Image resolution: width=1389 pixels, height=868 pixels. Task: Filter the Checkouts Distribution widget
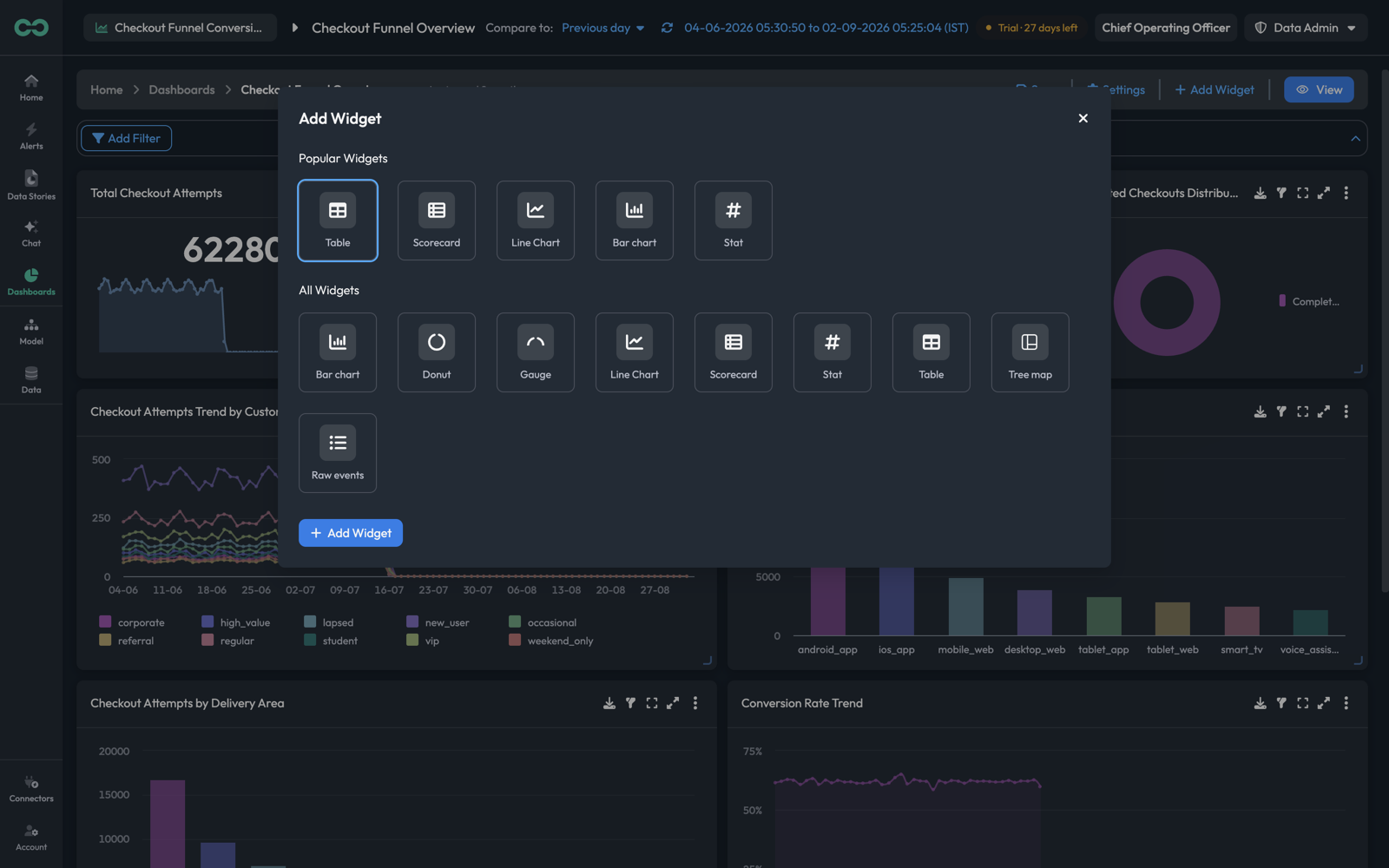[x=1281, y=193]
